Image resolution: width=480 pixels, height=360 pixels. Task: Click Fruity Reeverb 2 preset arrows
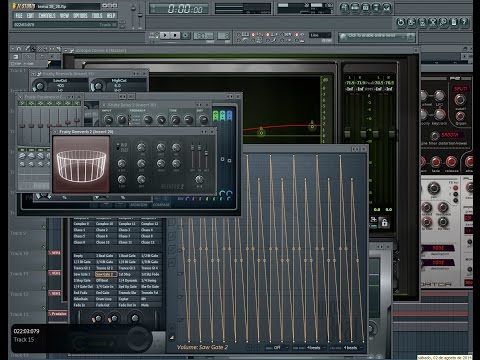pyautogui.click(x=204, y=132)
